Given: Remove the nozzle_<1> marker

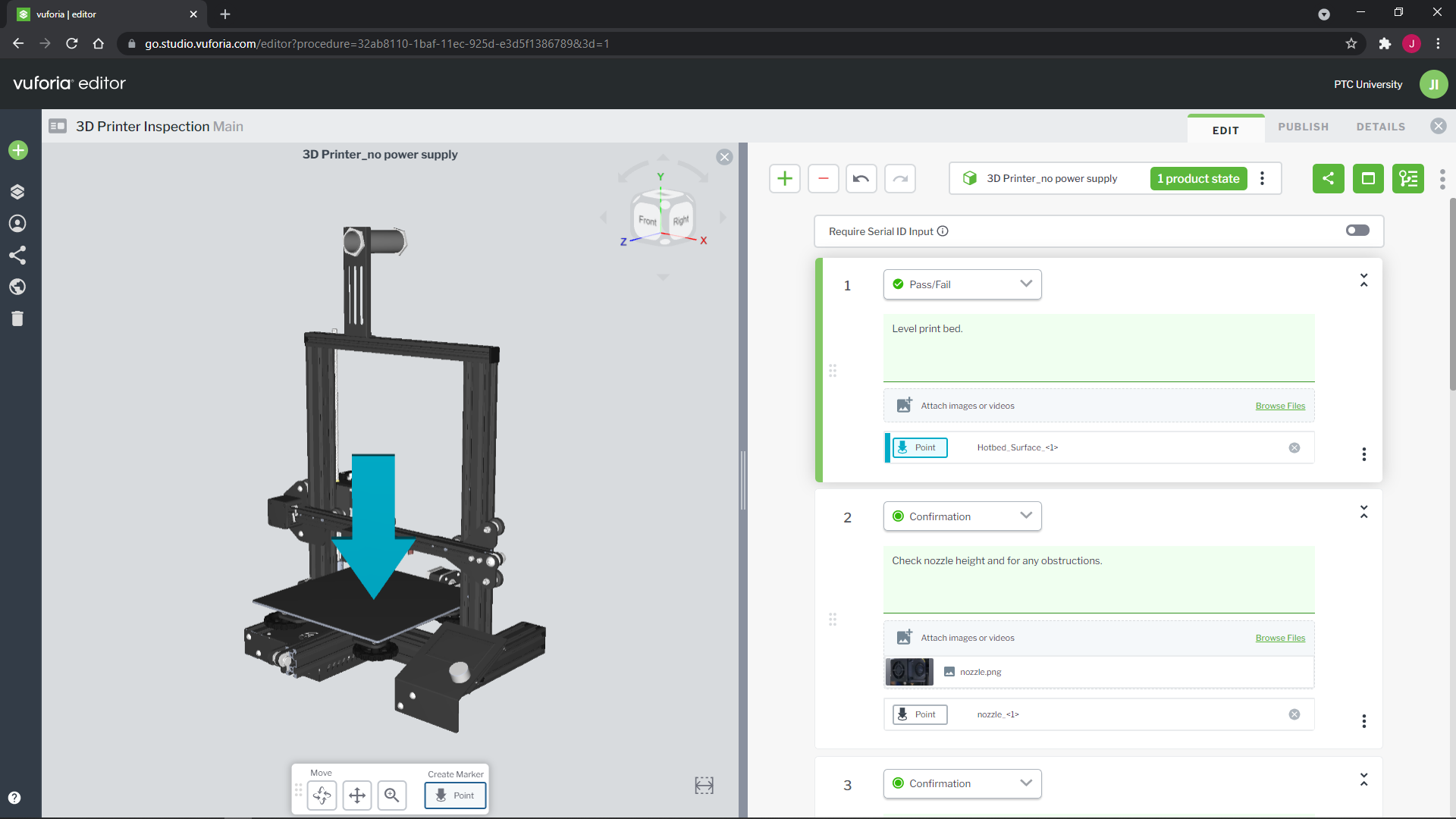Looking at the screenshot, I should pos(1294,715).
